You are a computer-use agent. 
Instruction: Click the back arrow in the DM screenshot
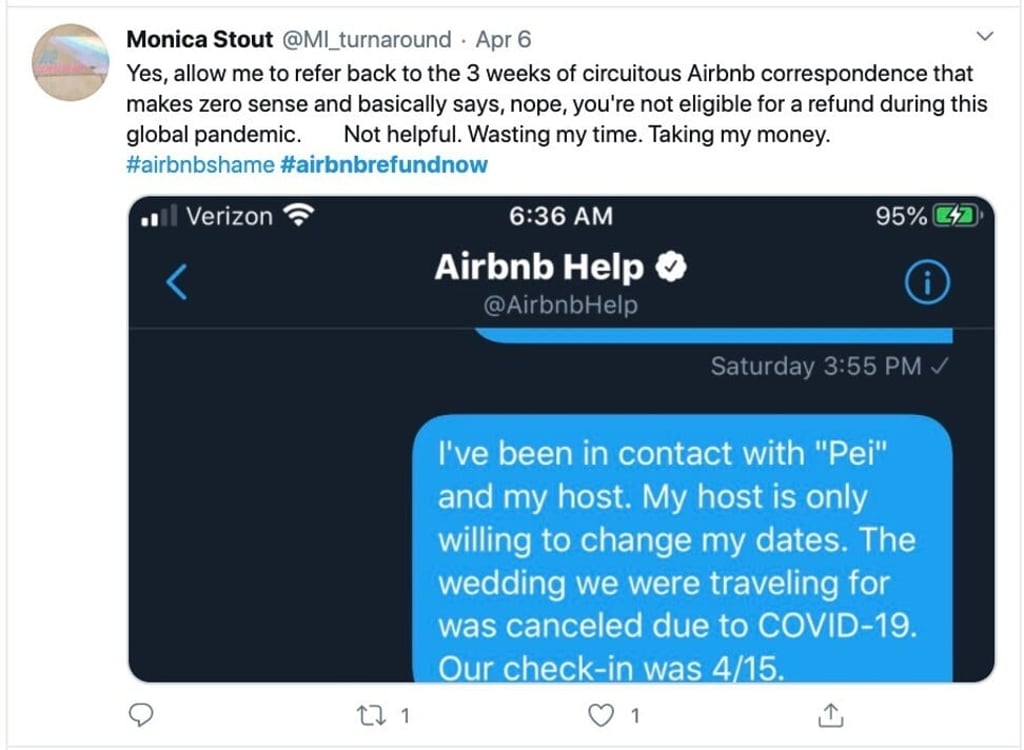coord(176,283)
